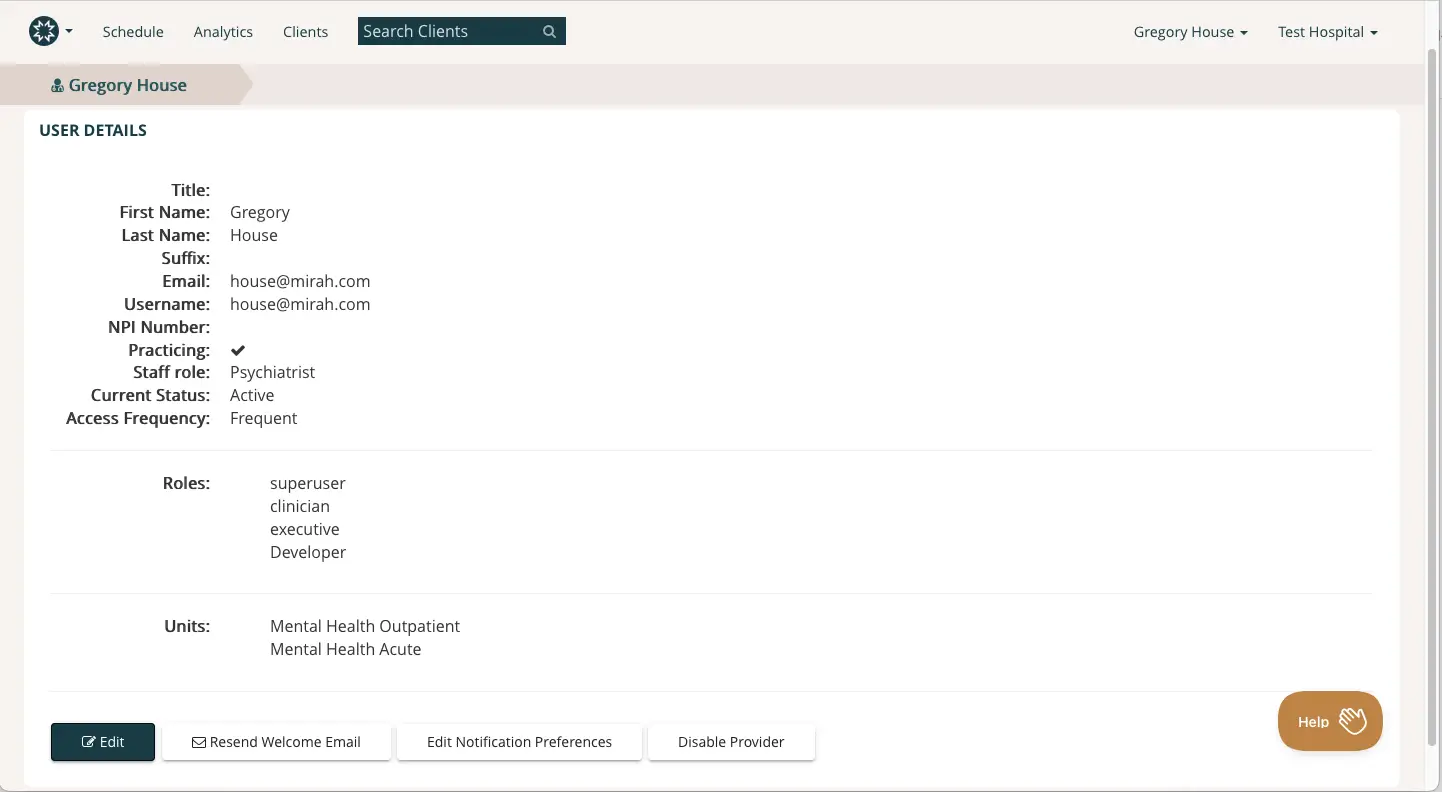Viewport: 1442px width, 792px height.
Task: Click the house@mirah.com email value
Action: pos(300,281)
